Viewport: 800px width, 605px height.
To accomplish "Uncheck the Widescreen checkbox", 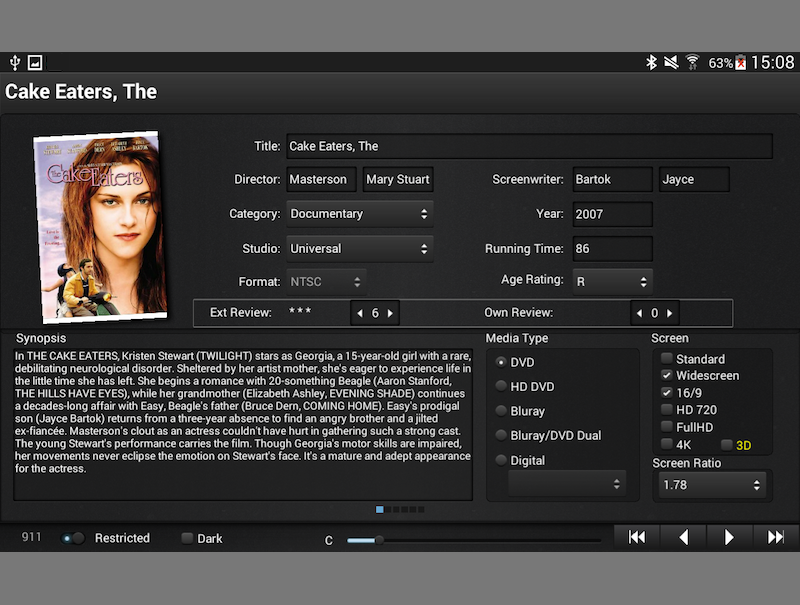I will (x=667, y=376).
